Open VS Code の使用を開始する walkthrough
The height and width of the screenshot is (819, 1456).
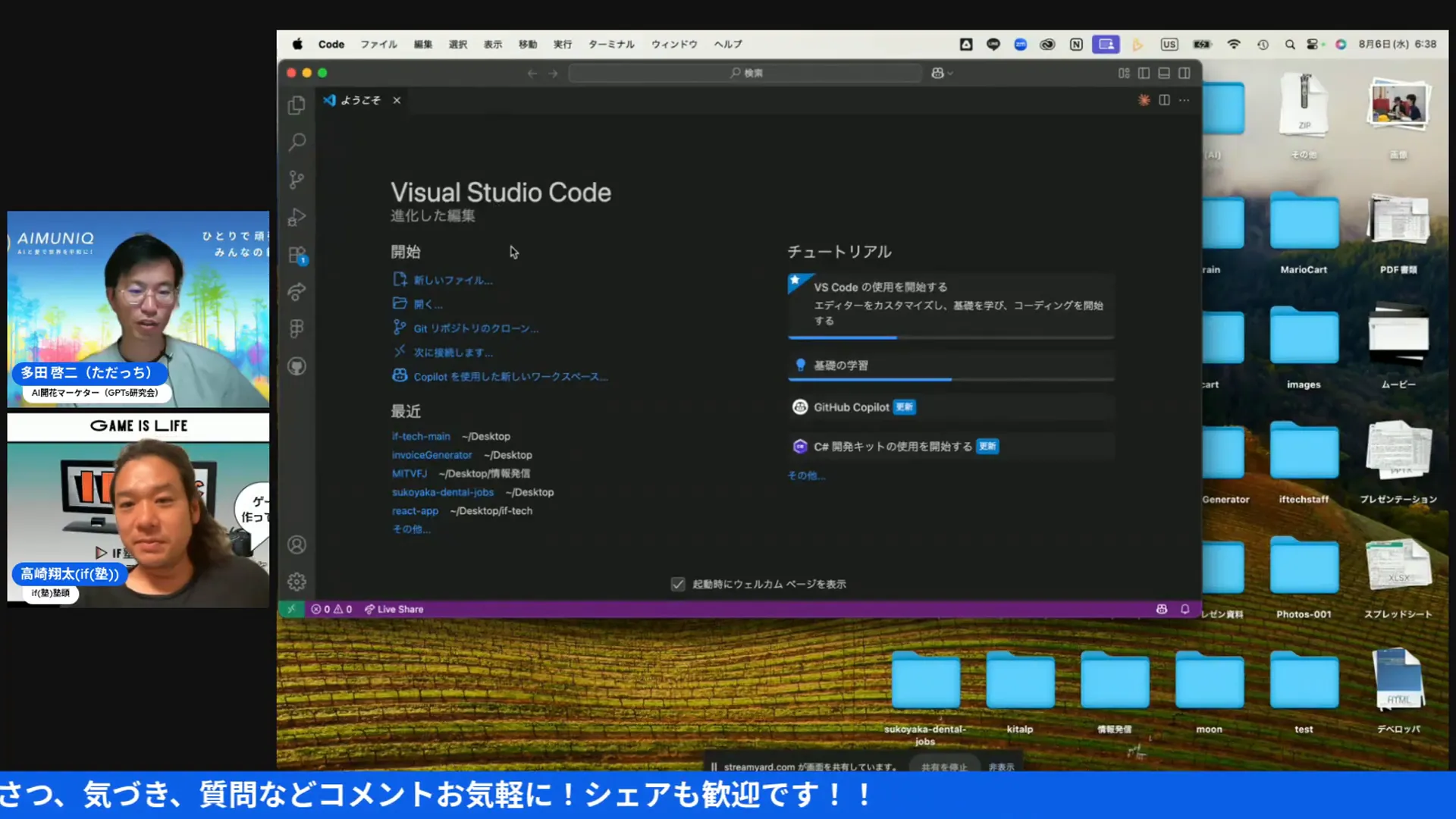951,305
